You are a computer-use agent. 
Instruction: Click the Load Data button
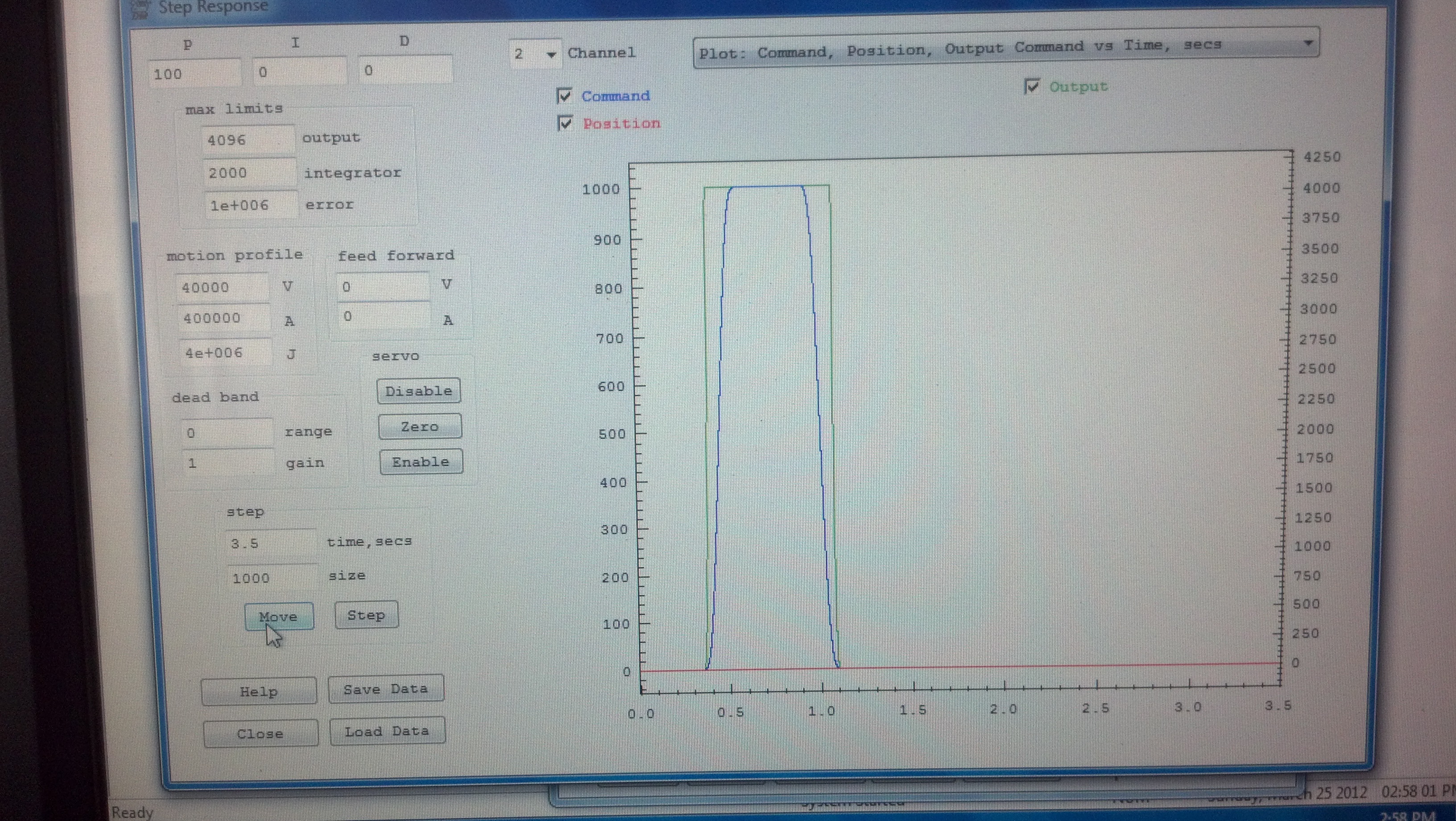pyautogui.click(x=387, y=731)
